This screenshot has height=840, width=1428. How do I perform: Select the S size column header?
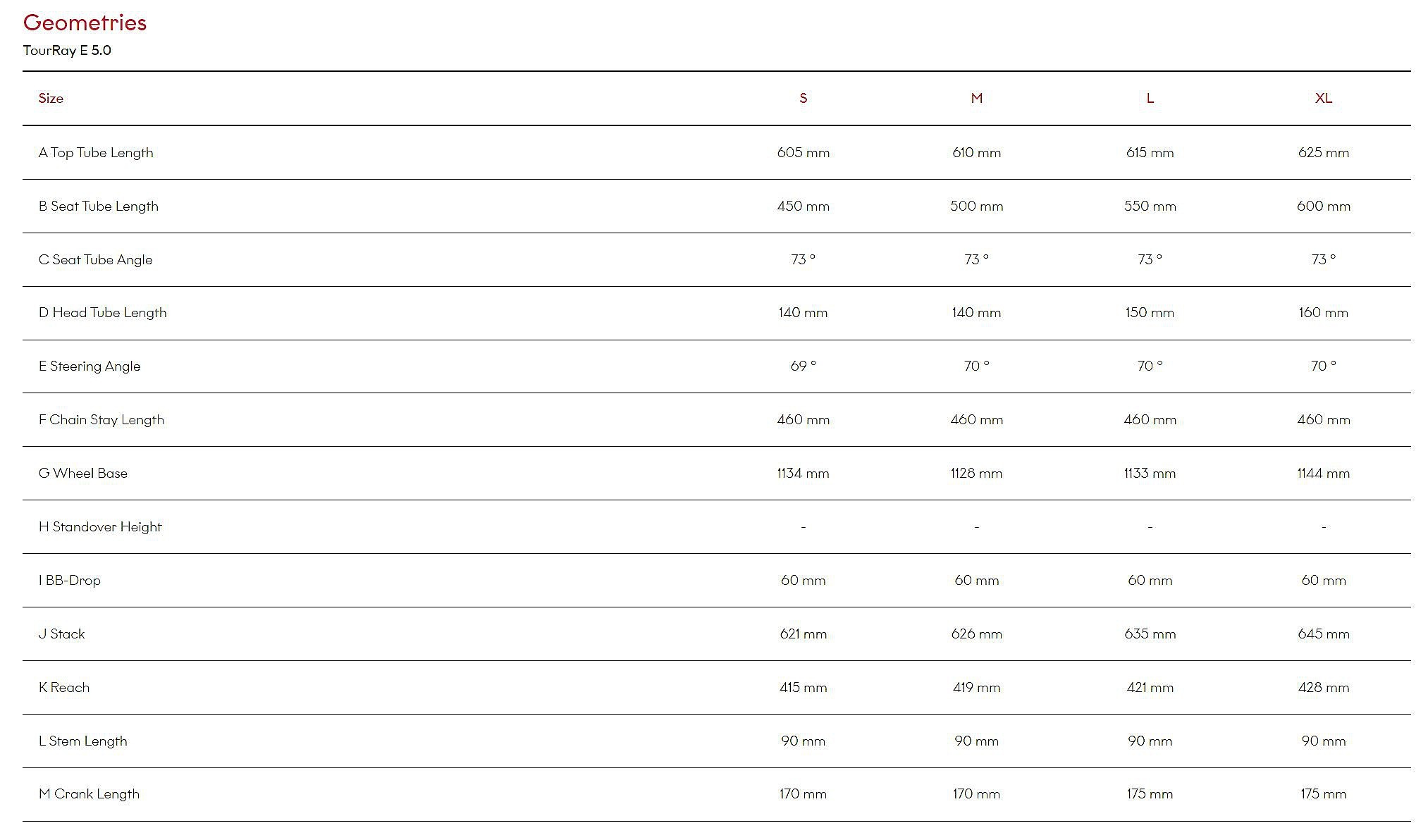point(803,98)
